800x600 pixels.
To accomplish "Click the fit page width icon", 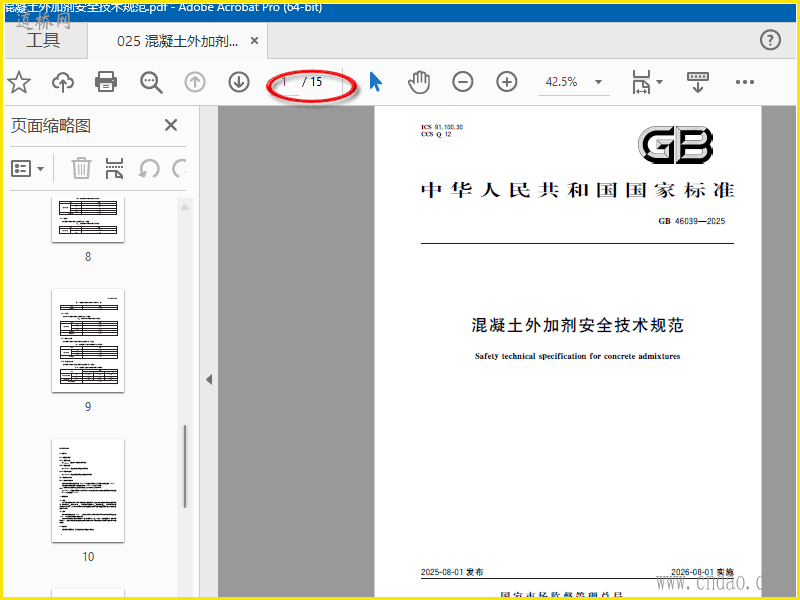I will coord(641,82).
